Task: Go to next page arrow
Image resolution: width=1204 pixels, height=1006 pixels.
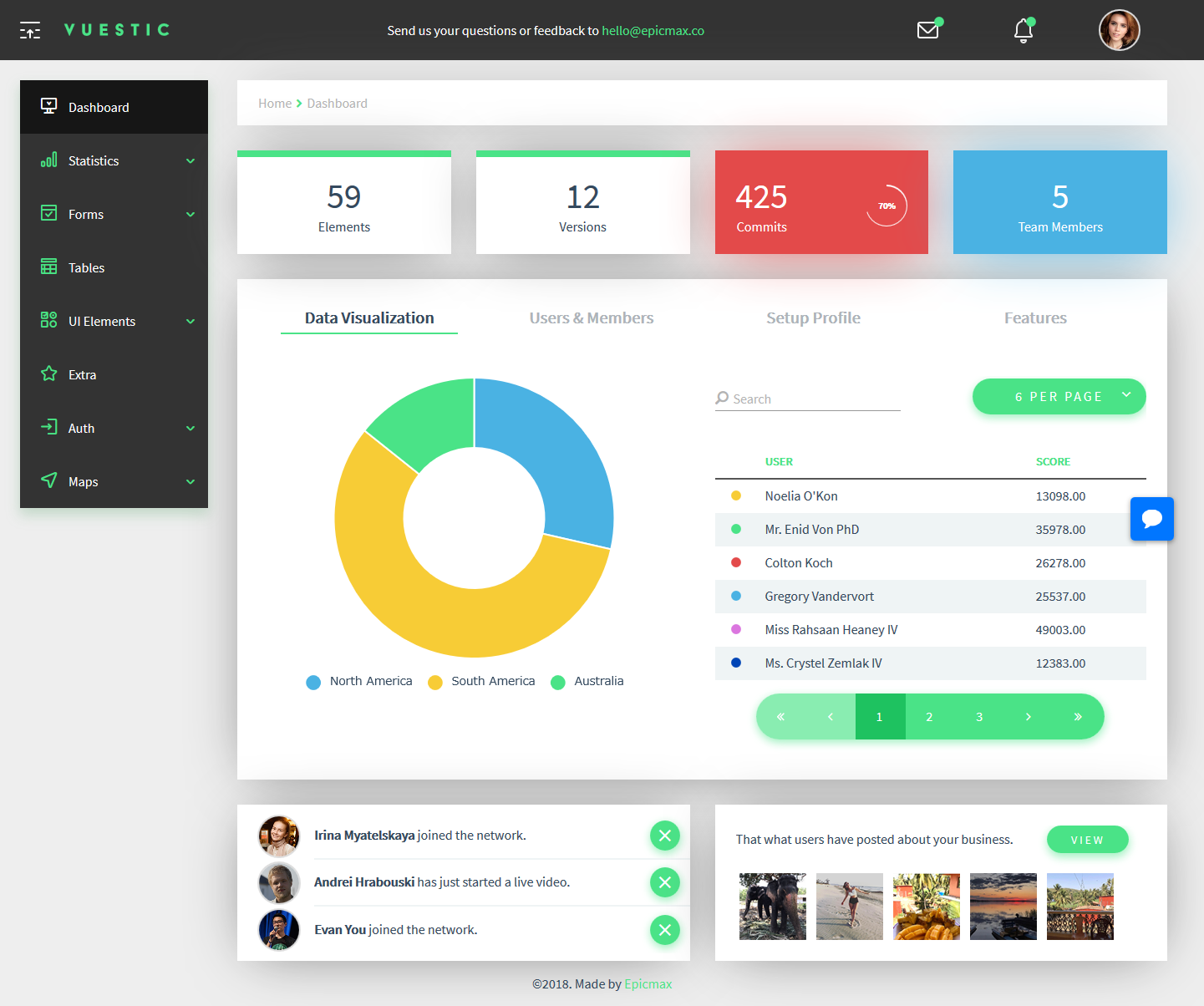Action: click(1029, 717)
